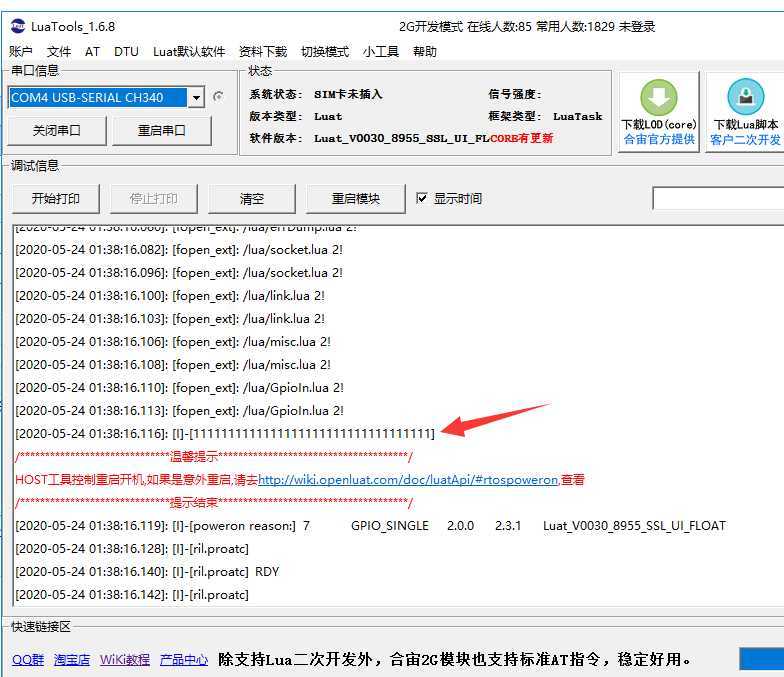
Task: Click the log line with 111111 output
Action: [225, 434]
